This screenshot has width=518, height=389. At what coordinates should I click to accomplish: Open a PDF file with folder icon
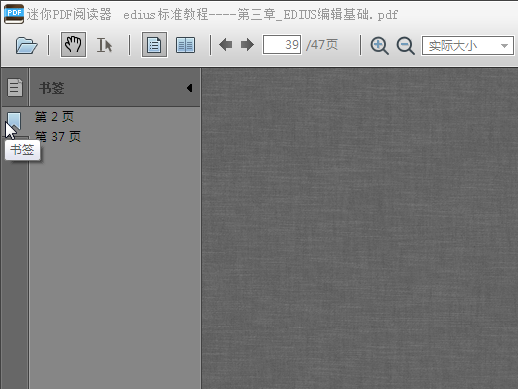tap(26, 45)
